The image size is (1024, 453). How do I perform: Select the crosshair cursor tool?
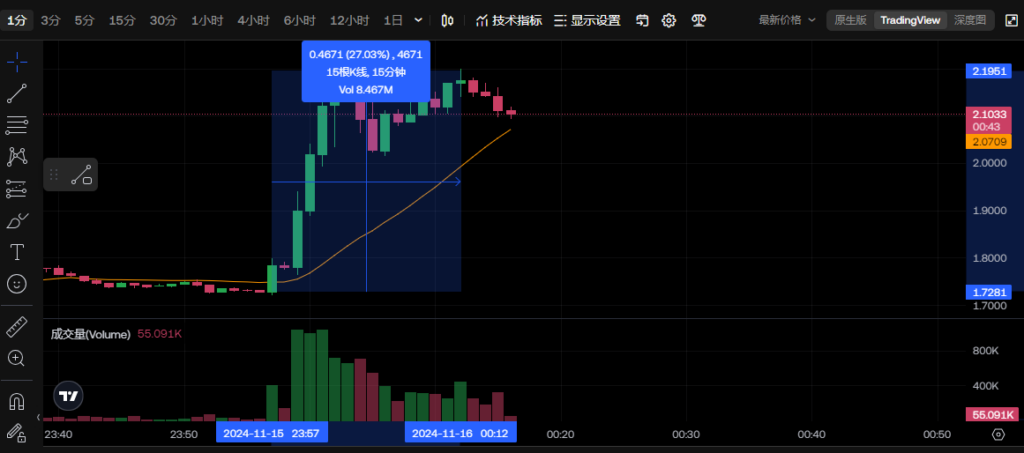(17, 62)
